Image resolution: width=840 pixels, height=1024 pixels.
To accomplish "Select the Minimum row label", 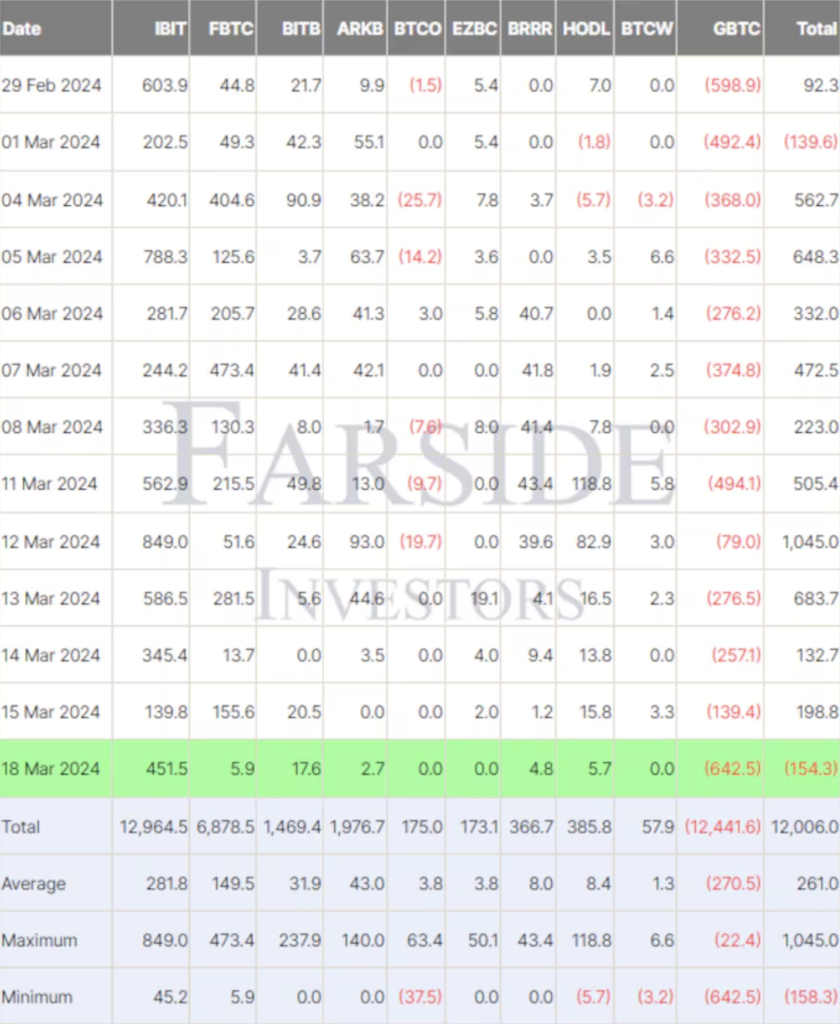I will click(37, 997).
